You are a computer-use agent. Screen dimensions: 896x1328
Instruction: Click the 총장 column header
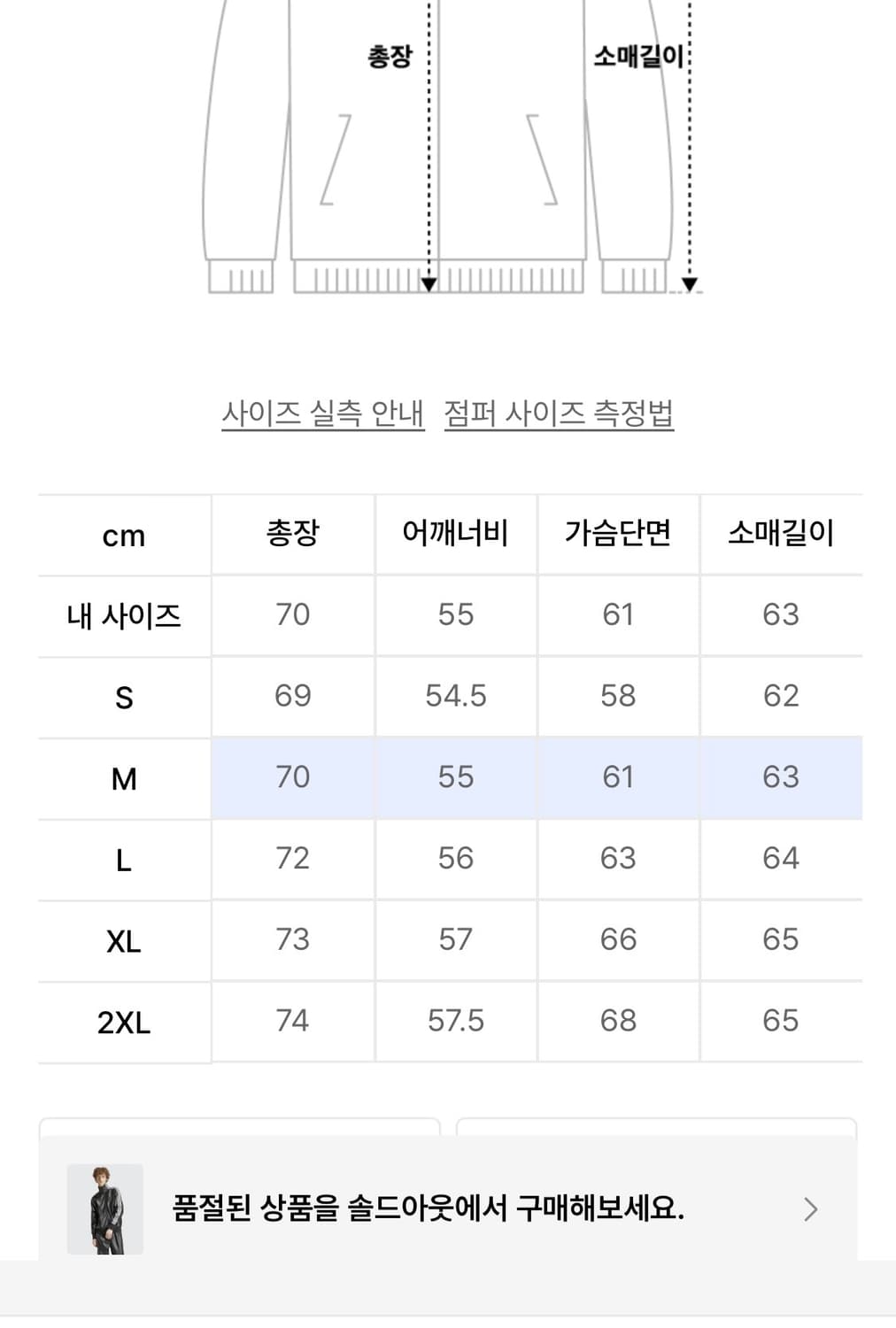(x=292, y=533)
